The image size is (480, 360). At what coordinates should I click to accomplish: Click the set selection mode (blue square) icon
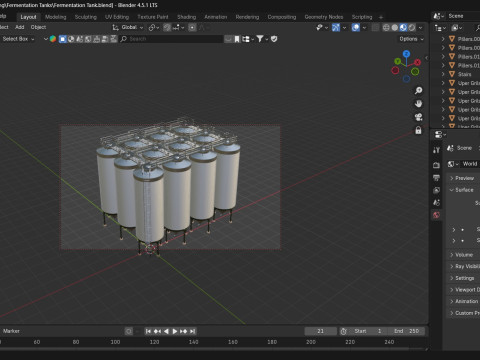point(62,39)
